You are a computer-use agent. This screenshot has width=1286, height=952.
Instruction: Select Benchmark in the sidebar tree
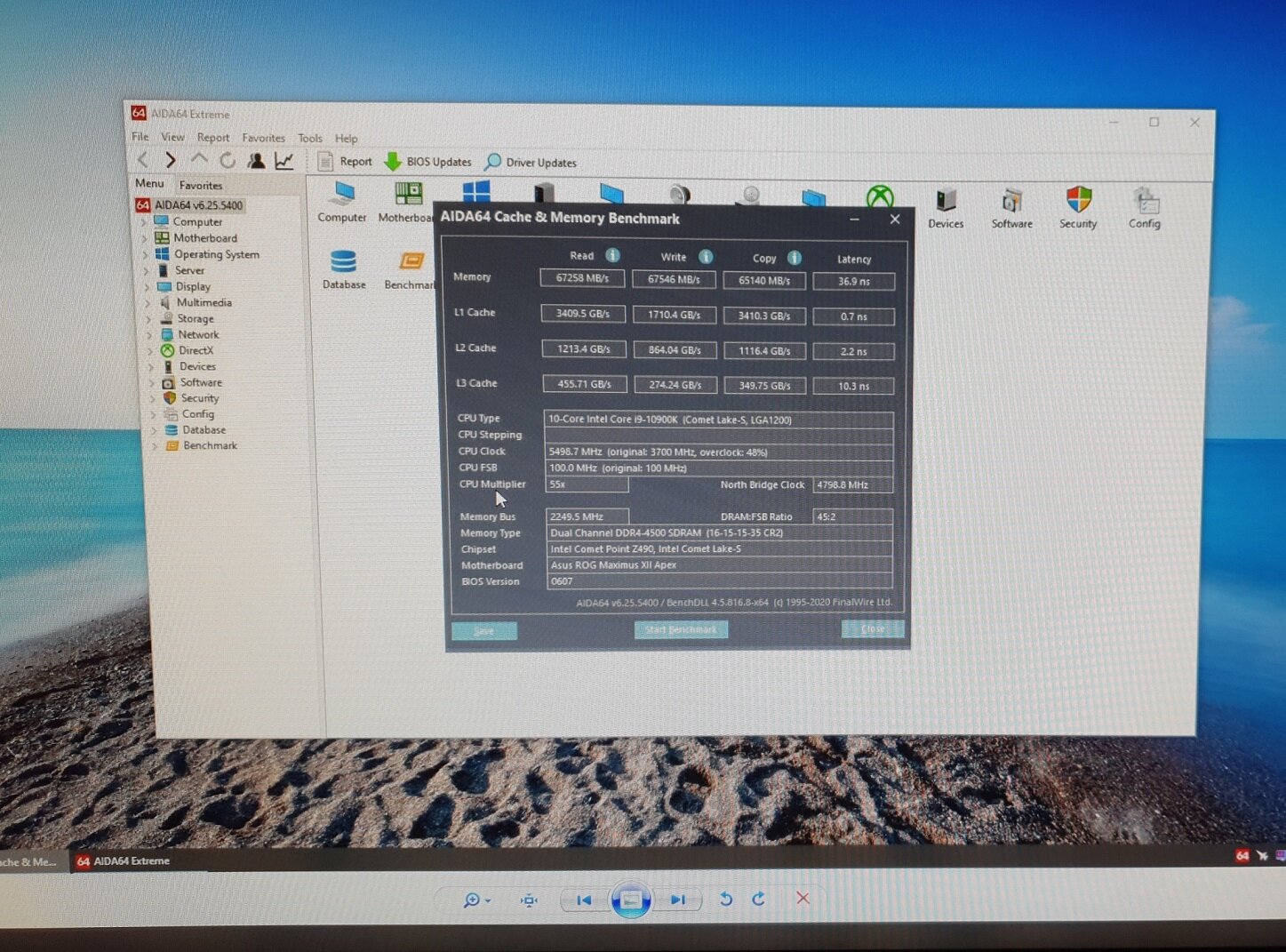coord(210,445)
